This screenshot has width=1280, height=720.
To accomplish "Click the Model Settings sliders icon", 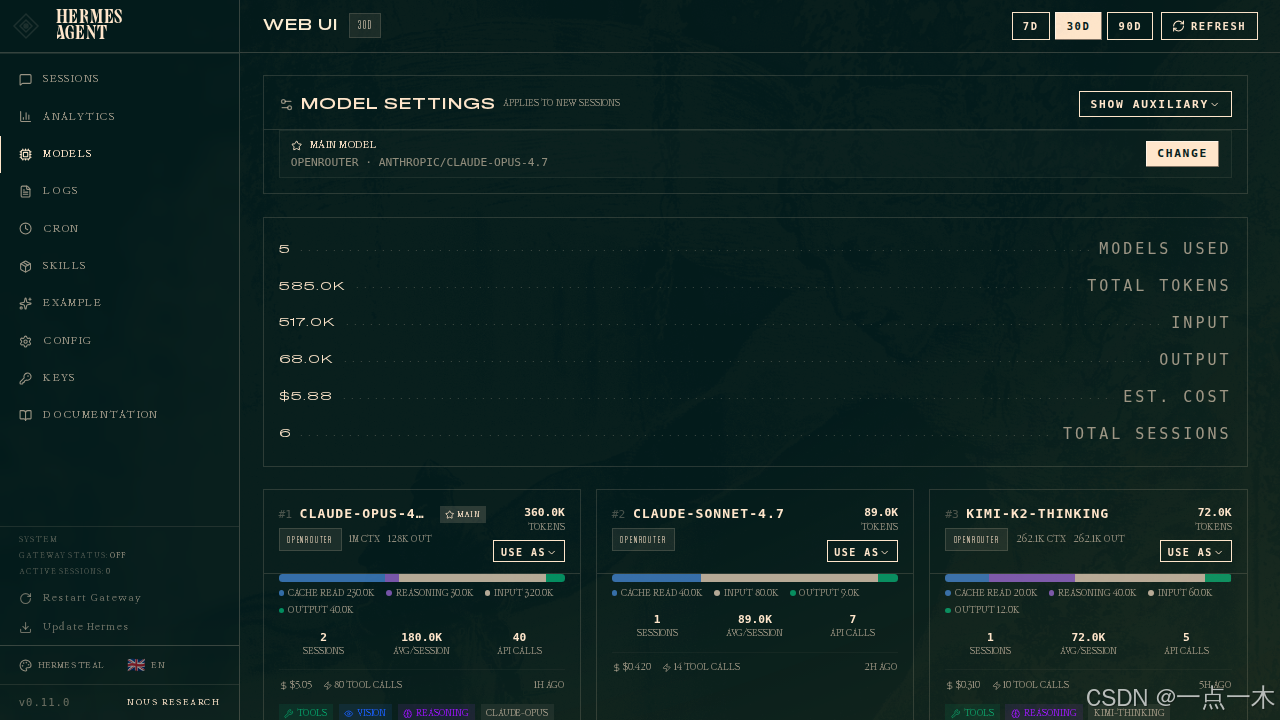I will click(x=286, y=104).
